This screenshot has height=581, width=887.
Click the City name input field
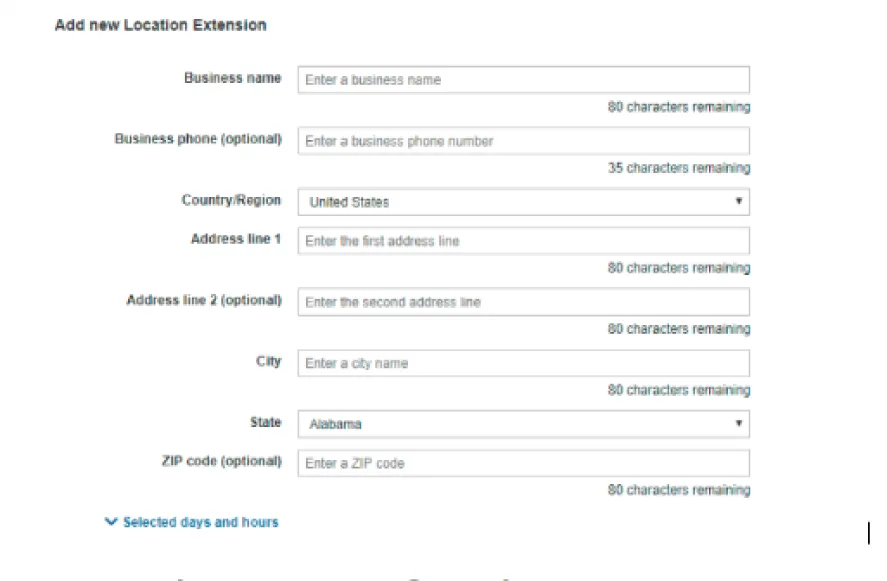pos(522,362)
